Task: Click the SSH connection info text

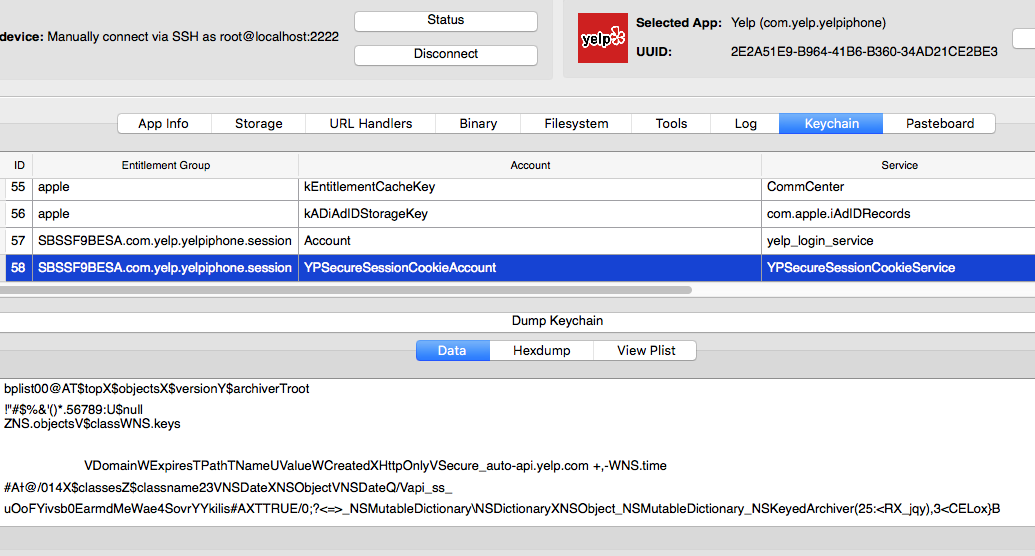Action: (x=193, y=37)
